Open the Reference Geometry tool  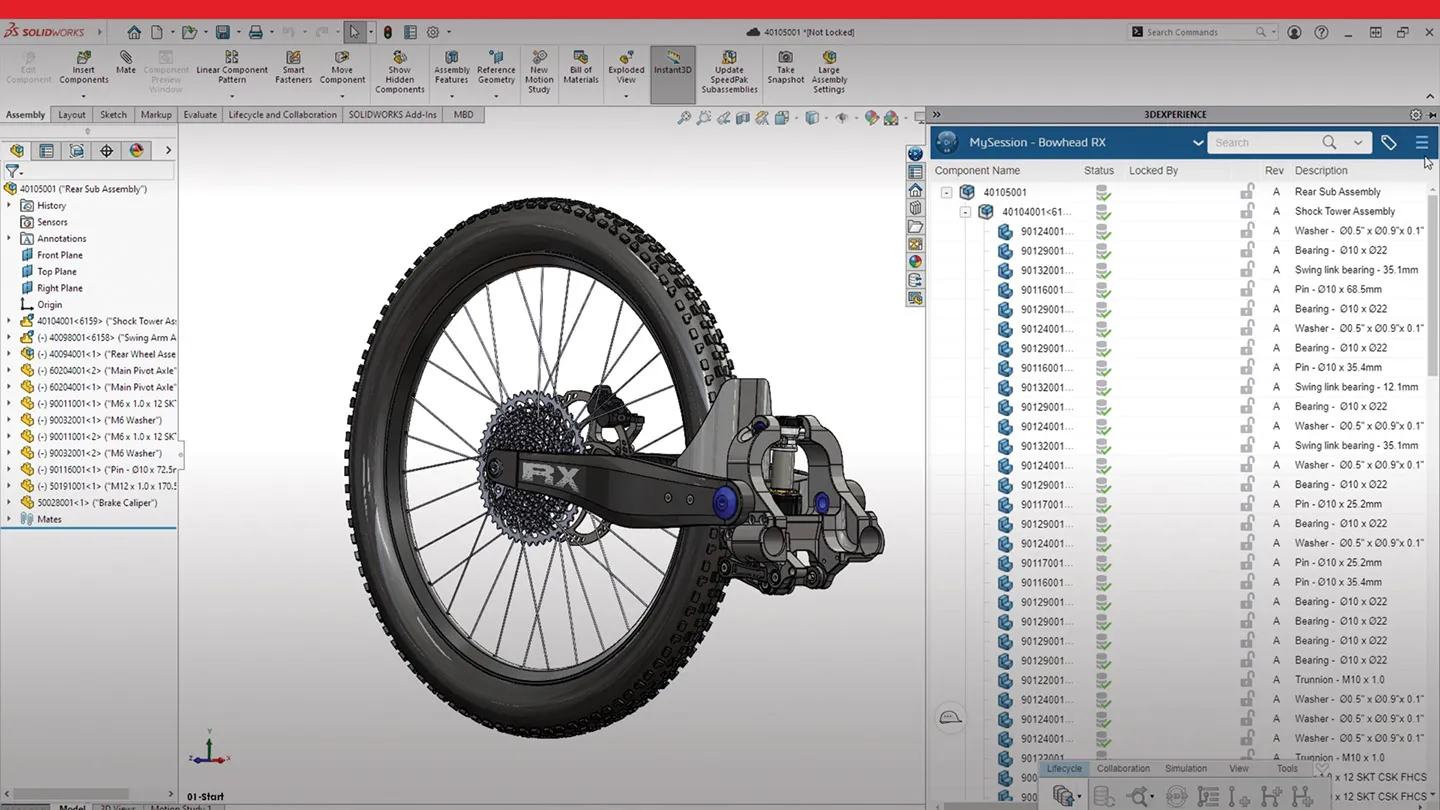point(496,66)
